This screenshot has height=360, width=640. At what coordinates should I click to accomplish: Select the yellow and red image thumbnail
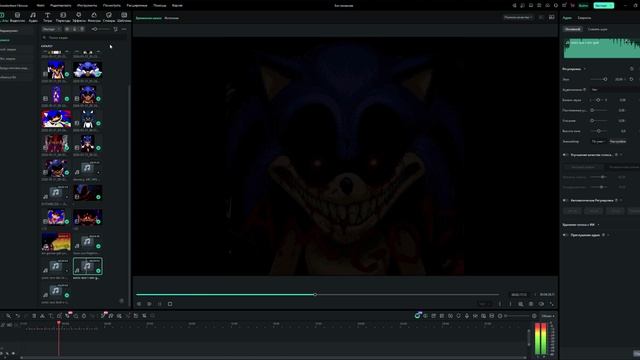click(x=56, y=242)
